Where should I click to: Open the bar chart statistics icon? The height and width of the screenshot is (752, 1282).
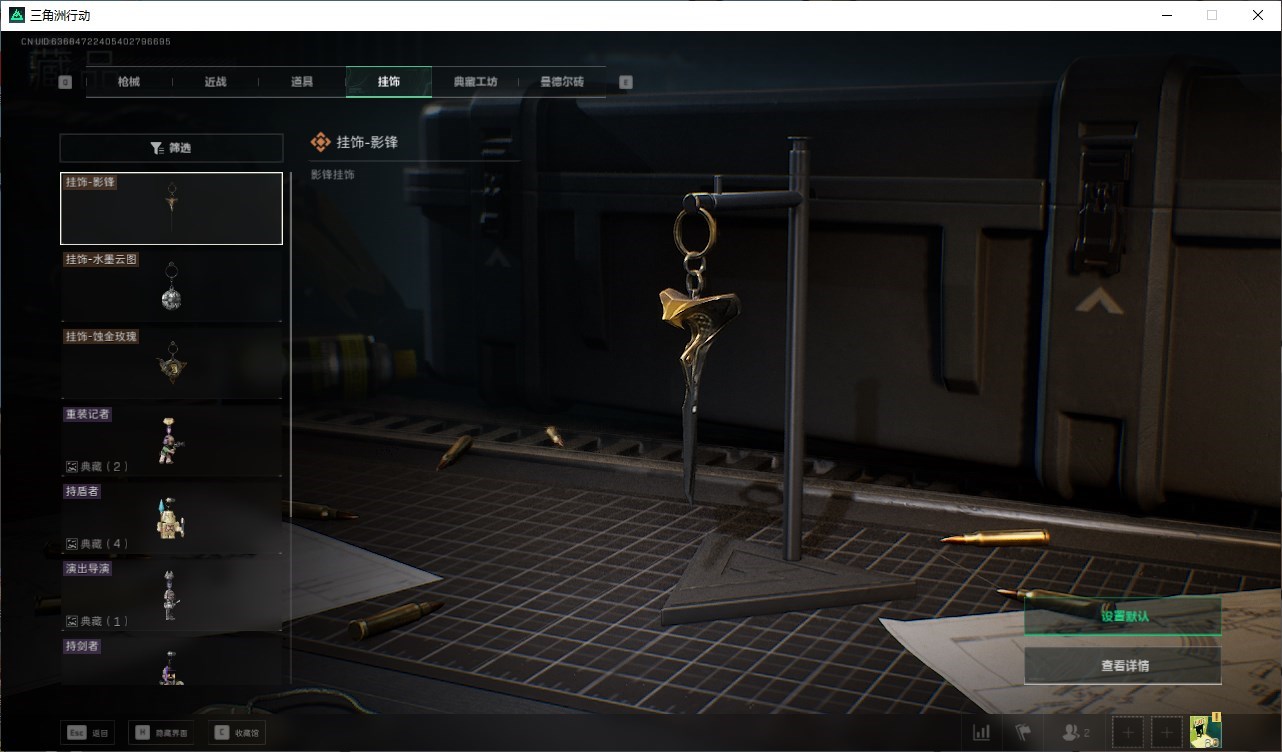pyautogui.click(x=982, y=733)
